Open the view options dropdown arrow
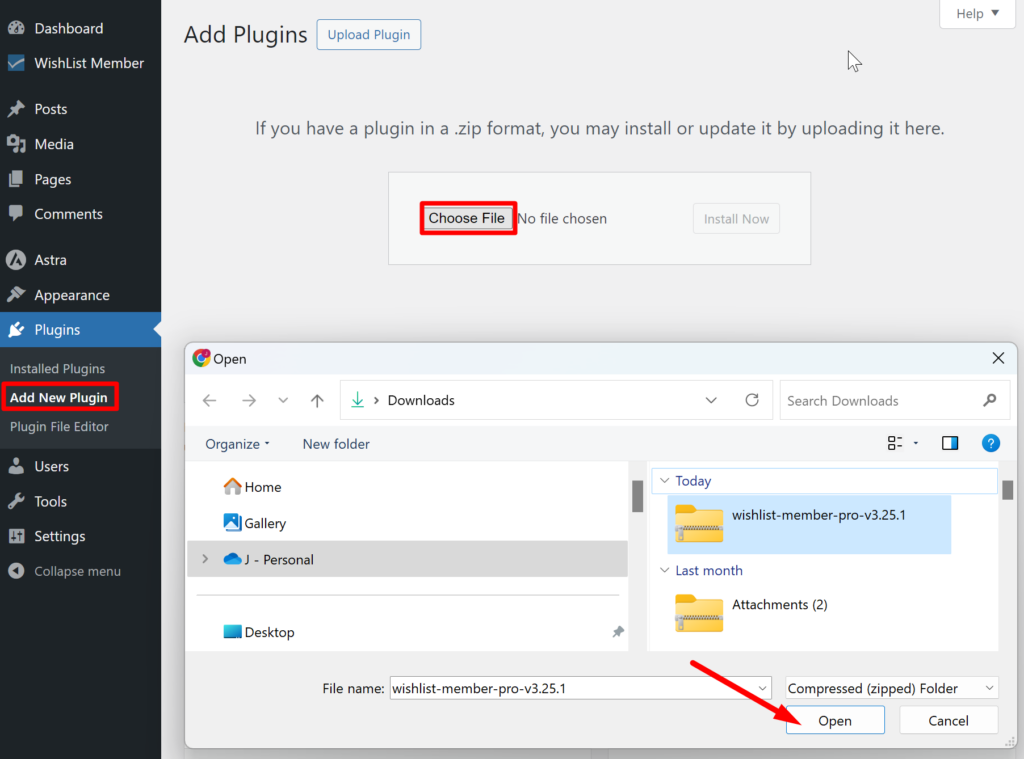The height and width of the screenshot is (759, 1024). click(916, 444)
